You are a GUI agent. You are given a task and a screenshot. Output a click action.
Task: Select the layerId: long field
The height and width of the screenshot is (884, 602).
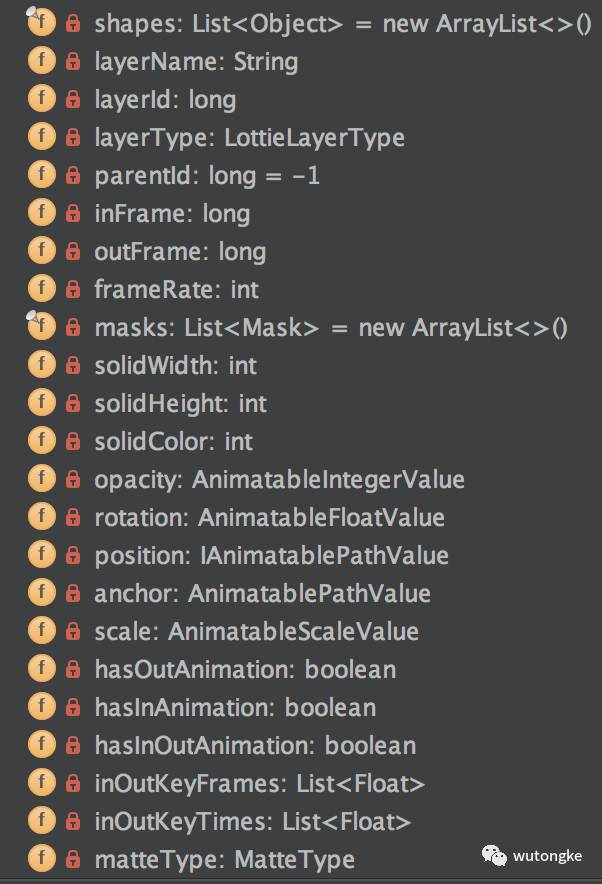165,99
